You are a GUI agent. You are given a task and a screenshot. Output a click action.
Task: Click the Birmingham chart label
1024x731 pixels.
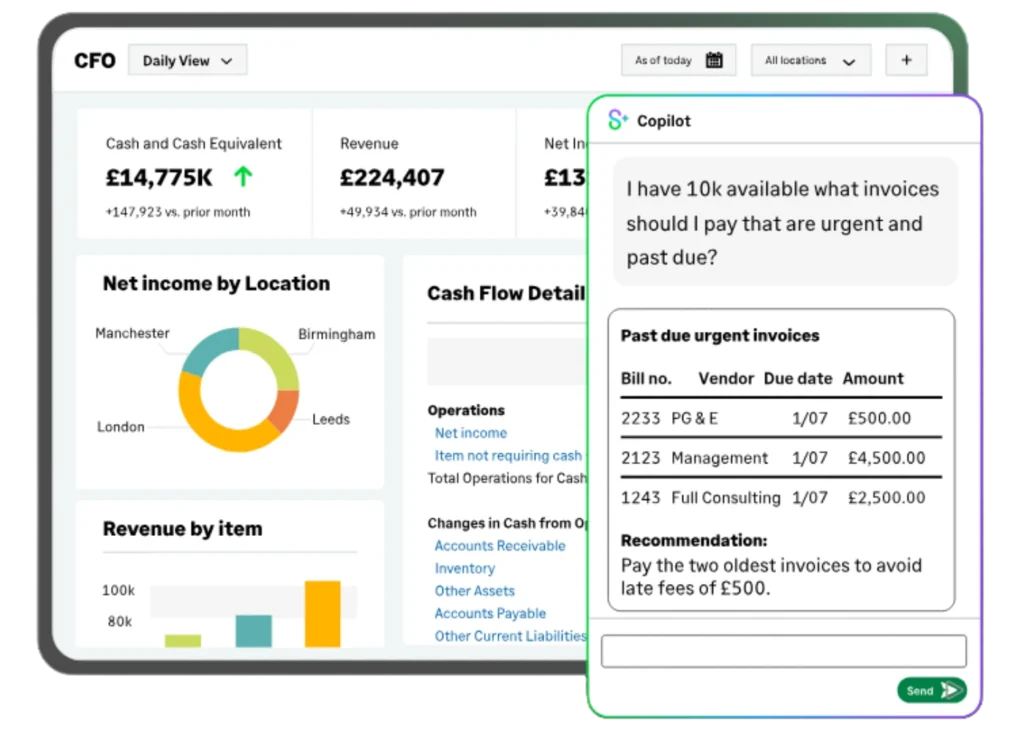point(336,334)
